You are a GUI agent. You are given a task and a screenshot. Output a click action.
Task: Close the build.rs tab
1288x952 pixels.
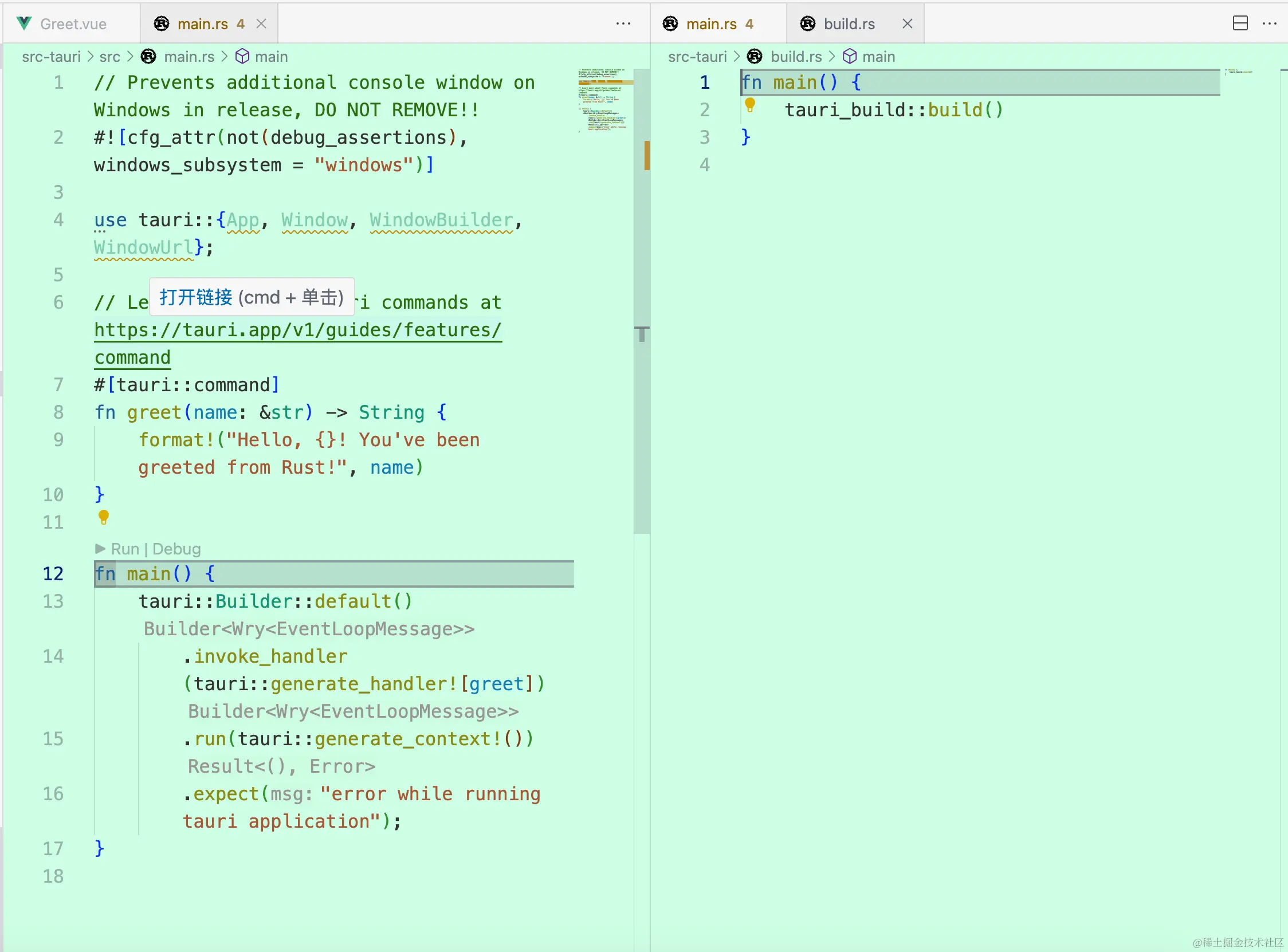point(907,23)
